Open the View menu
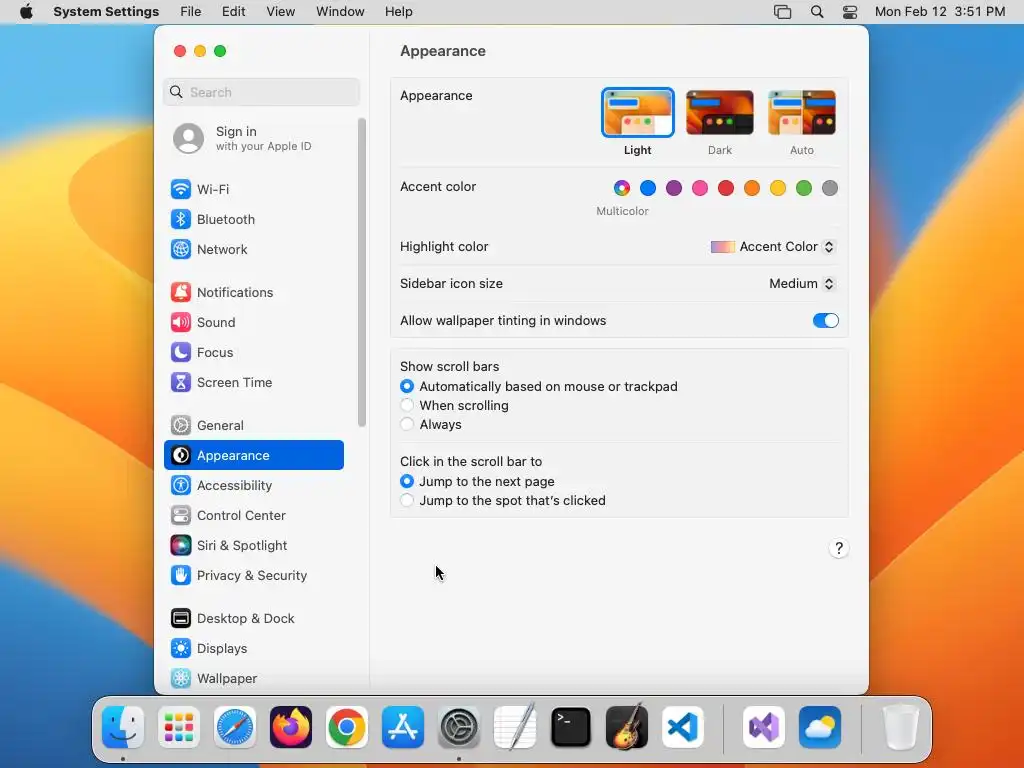The width and height of the screenshot is (1024, 768). point(281,12)
